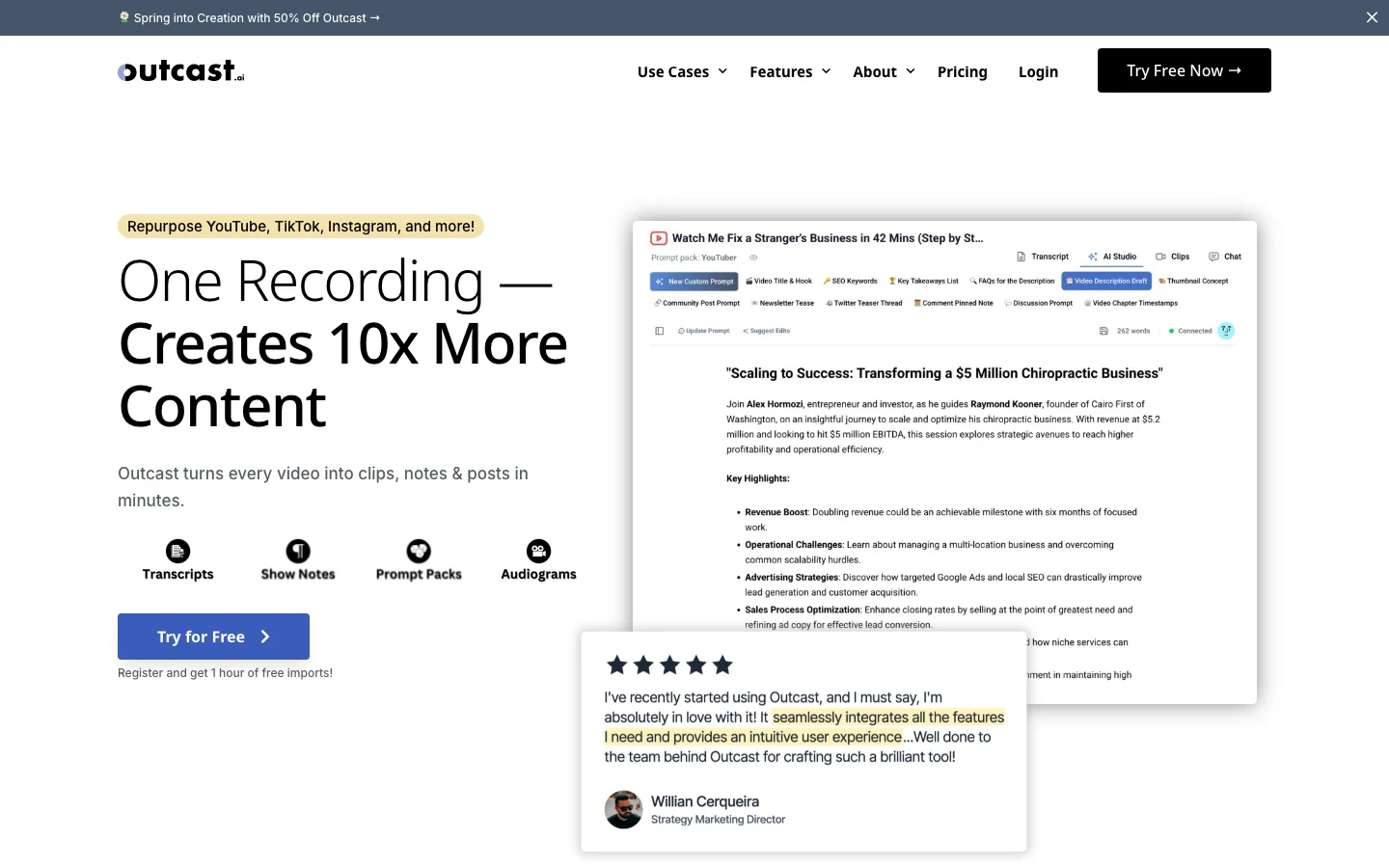This screenshot has height=868, width=1389.
Task: Switch to the Chat tab
Action: (x=1225, y=257)
